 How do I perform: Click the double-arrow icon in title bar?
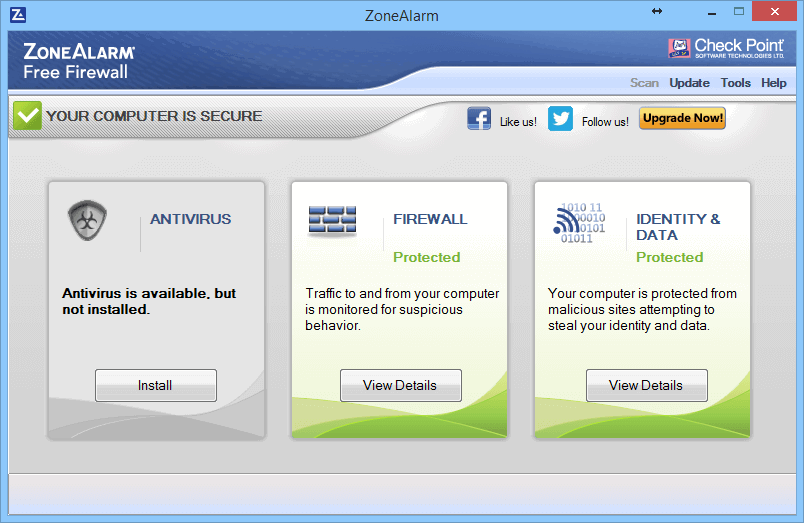(x=657, y=11)
